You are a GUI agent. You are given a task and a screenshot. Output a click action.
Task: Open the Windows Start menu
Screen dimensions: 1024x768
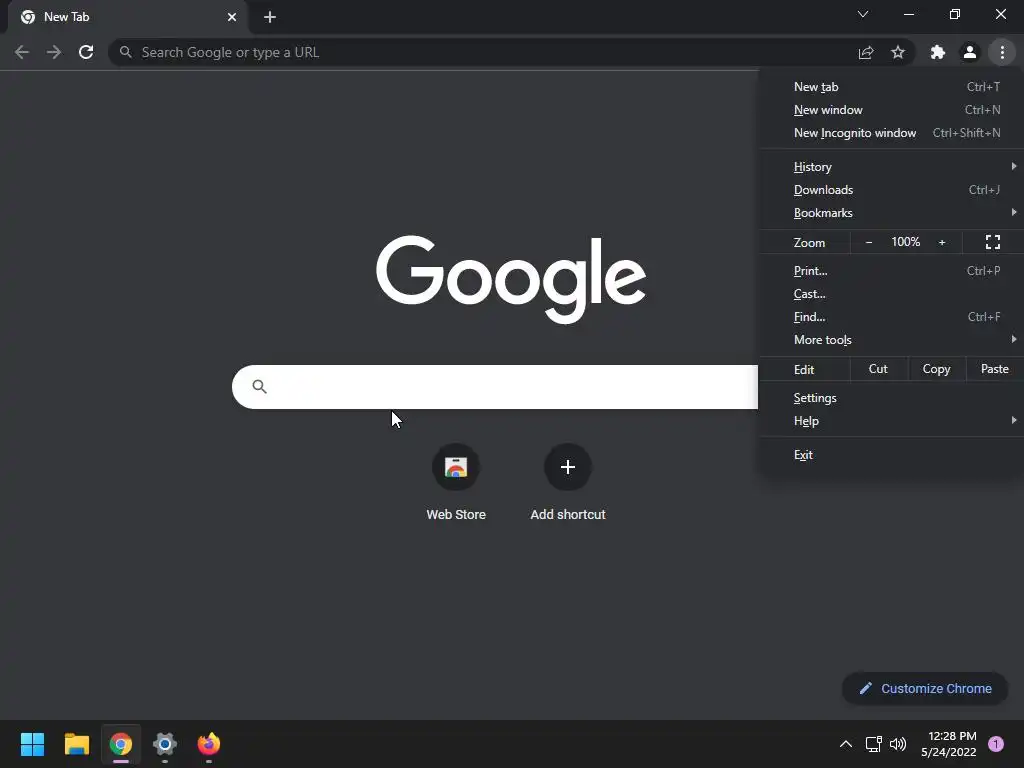[x=32, y=744]
